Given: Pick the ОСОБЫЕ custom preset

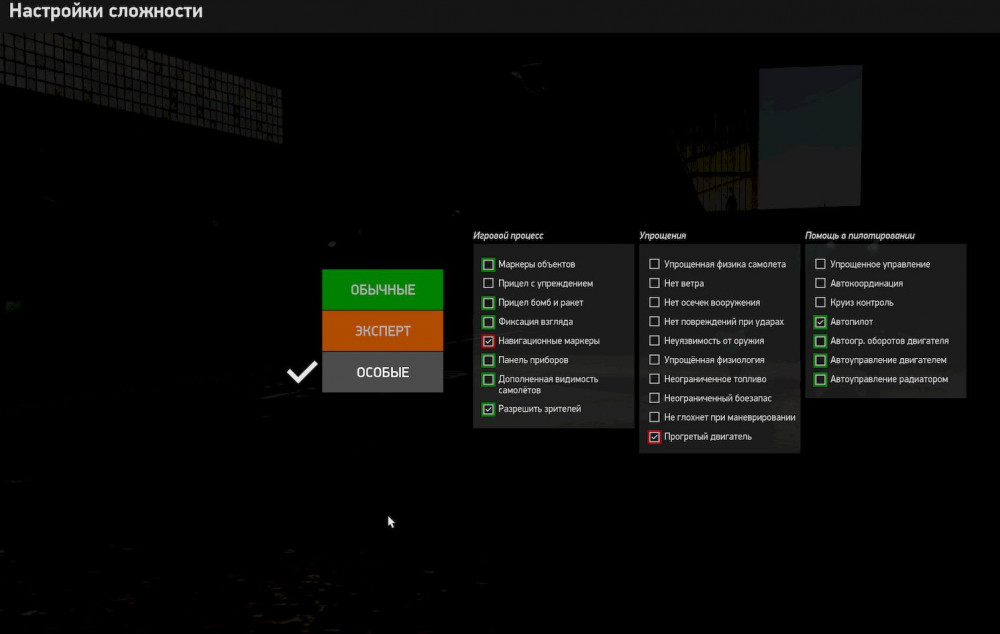Looking at the screenshot, I should pyautogui.click(x=382, y=372).
